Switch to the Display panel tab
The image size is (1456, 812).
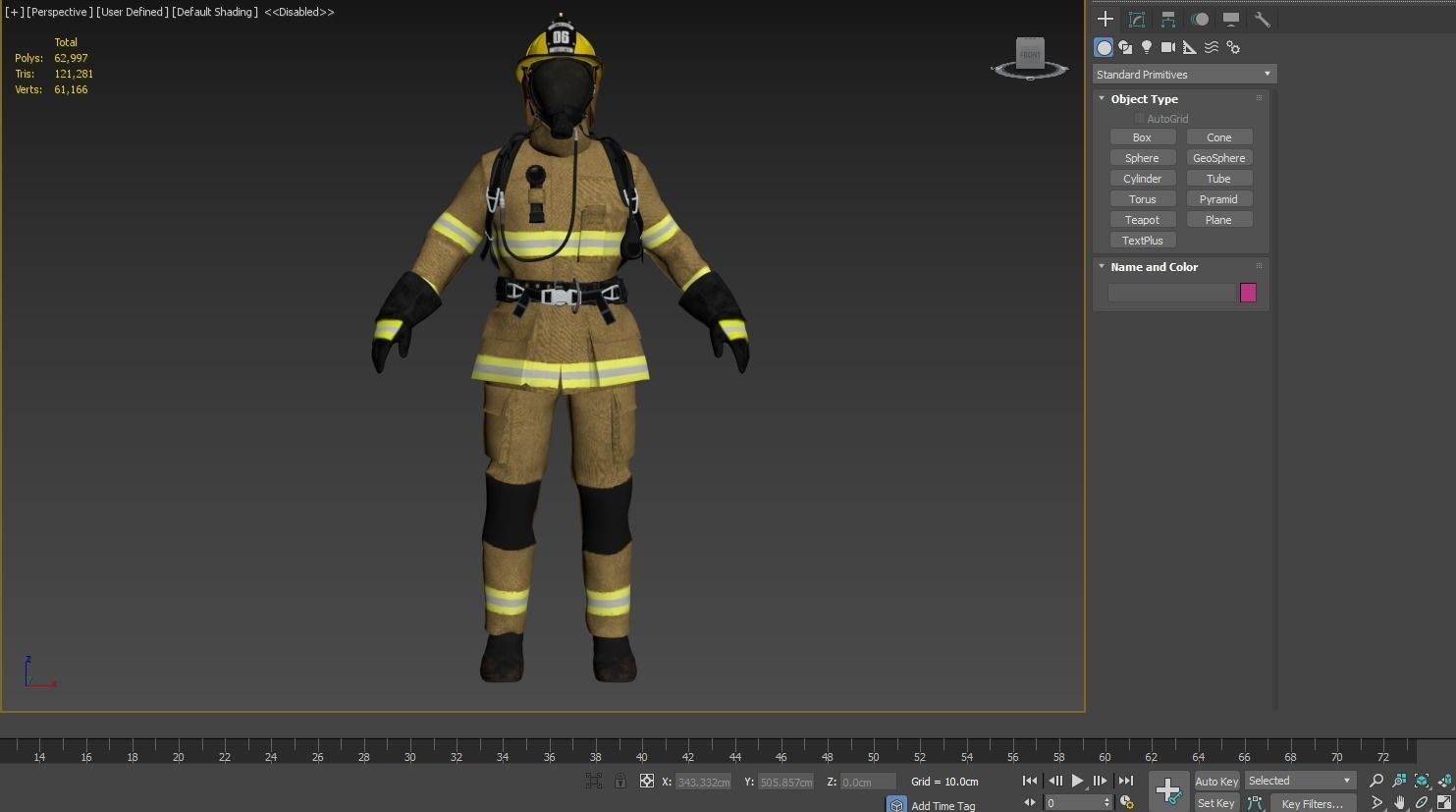click(x=1231, y=19)
